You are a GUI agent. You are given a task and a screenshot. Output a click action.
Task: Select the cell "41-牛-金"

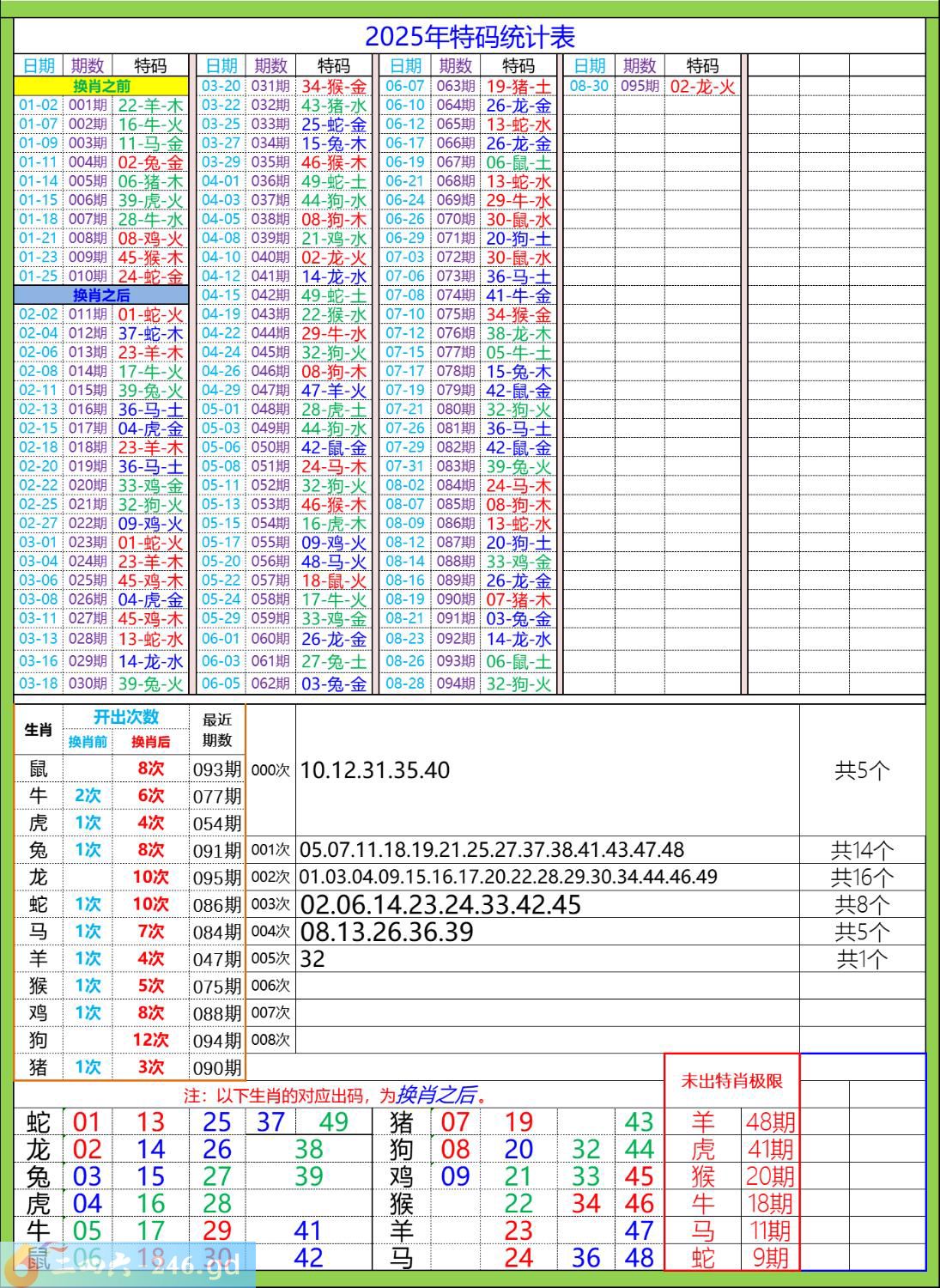tap(519, 295)
